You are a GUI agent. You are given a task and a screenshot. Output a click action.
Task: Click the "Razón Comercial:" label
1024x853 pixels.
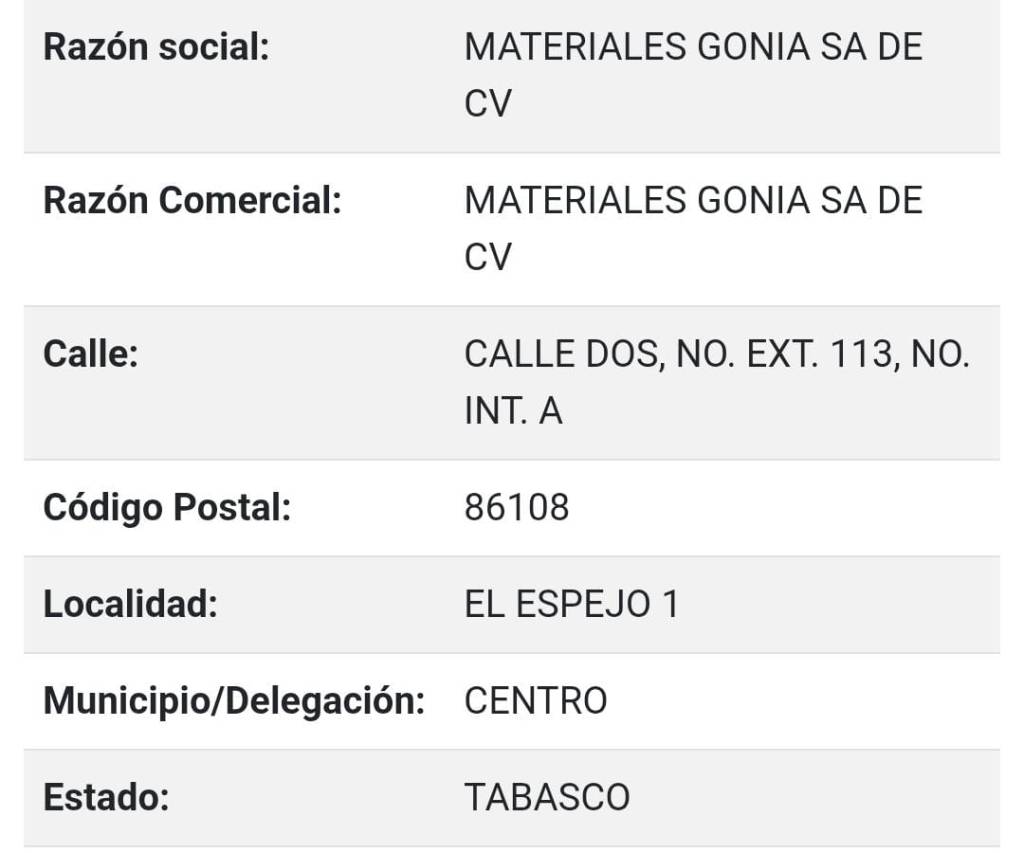pyautogui.click(x=192, y=201)
